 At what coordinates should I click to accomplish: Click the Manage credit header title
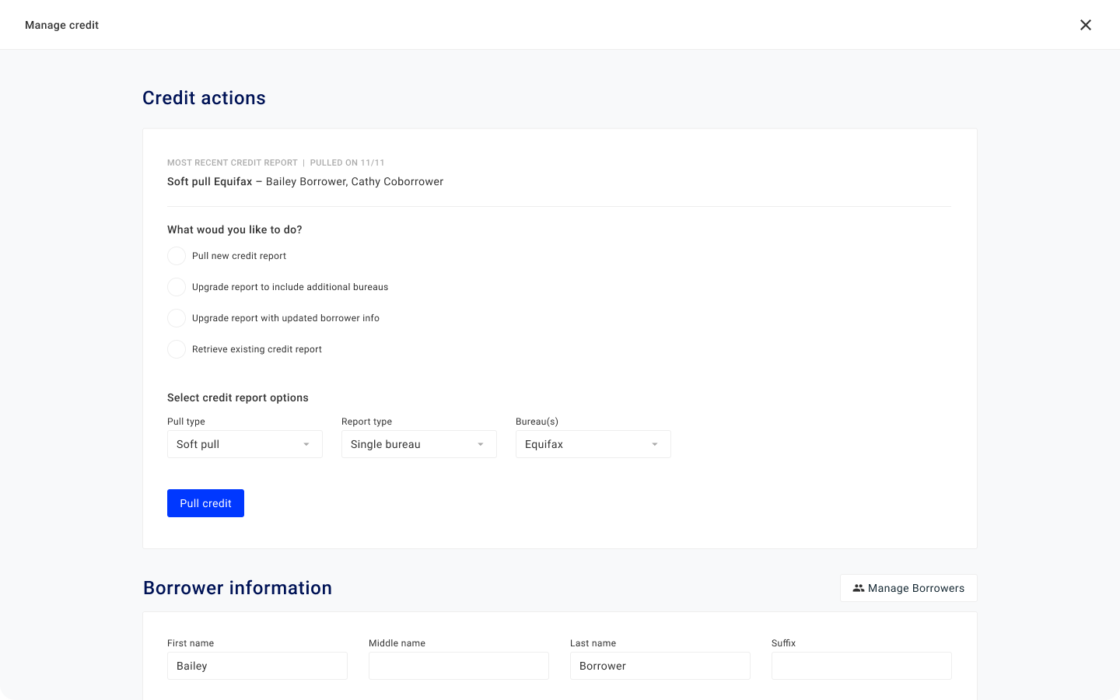pos(62,25)
